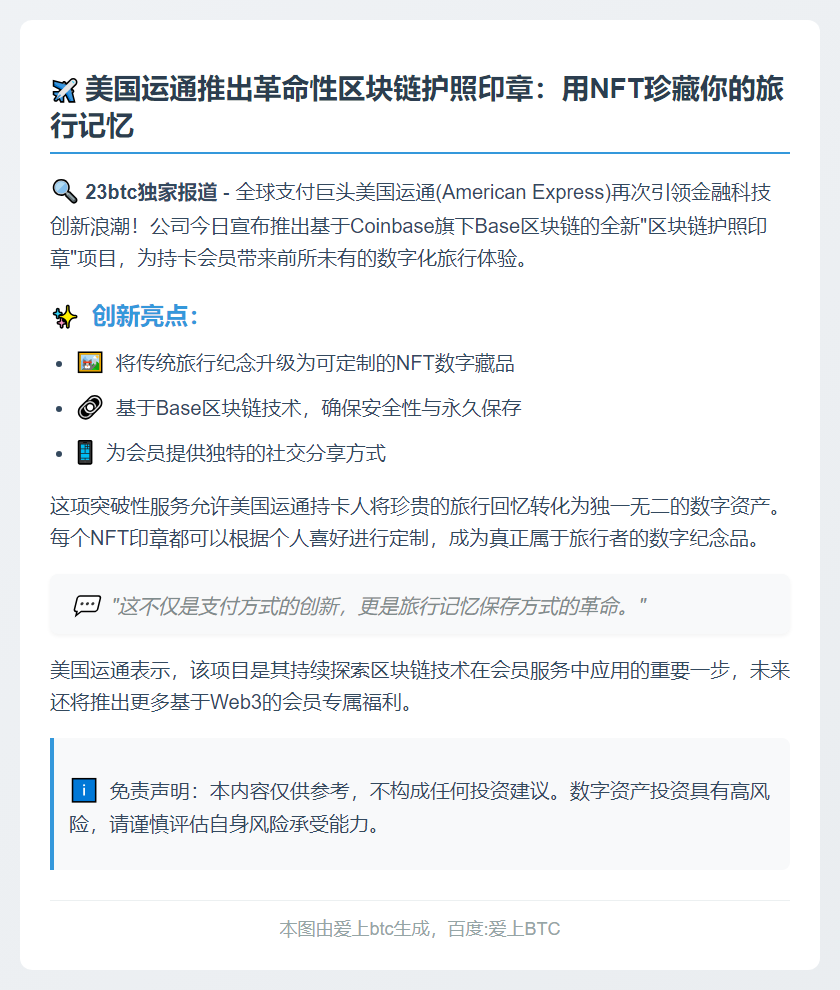Screen dimensions: 840x990
Task: Click the mobile phone icon in third bullet
Action: pyautogui.click(x=85, y=453)
